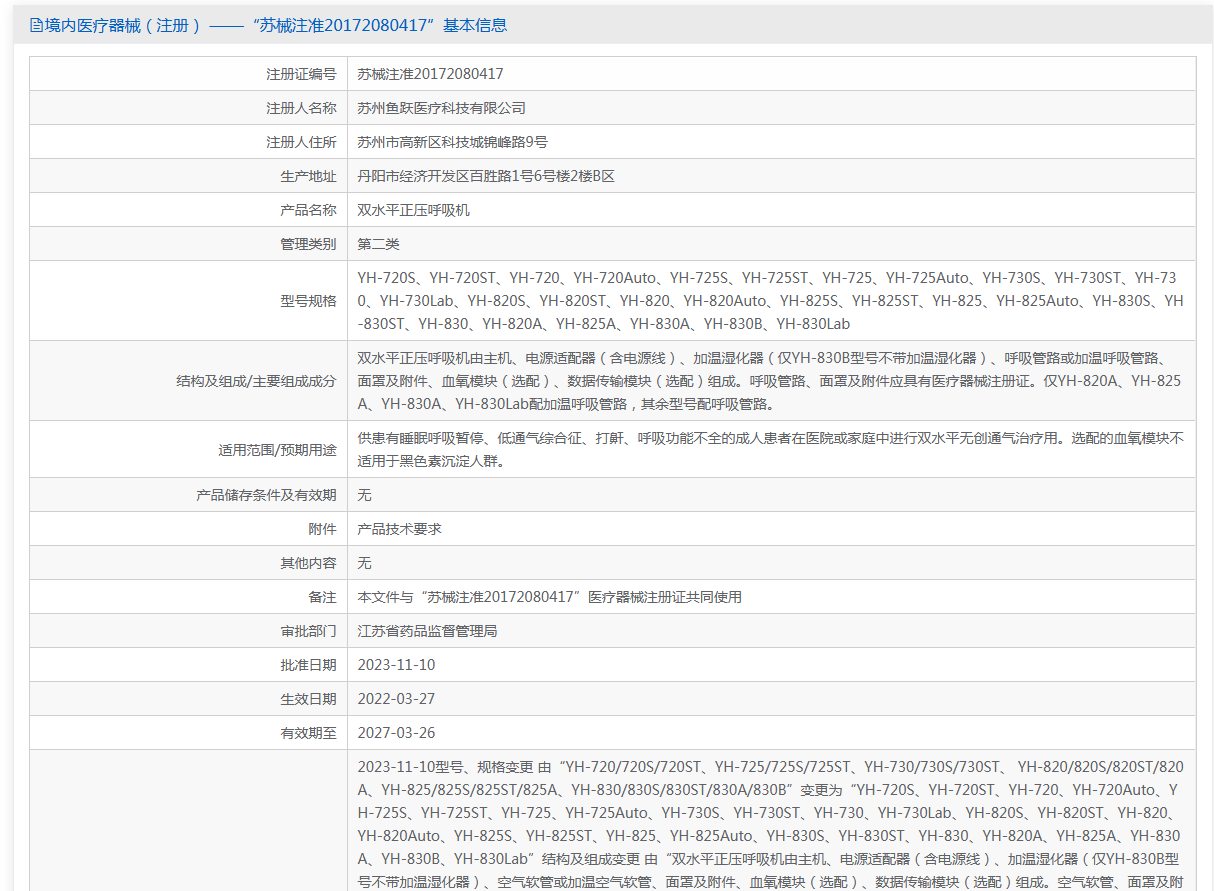This screenshot has width=1214, height=891.
Task: Click the 备注 label
Action: 322,597
